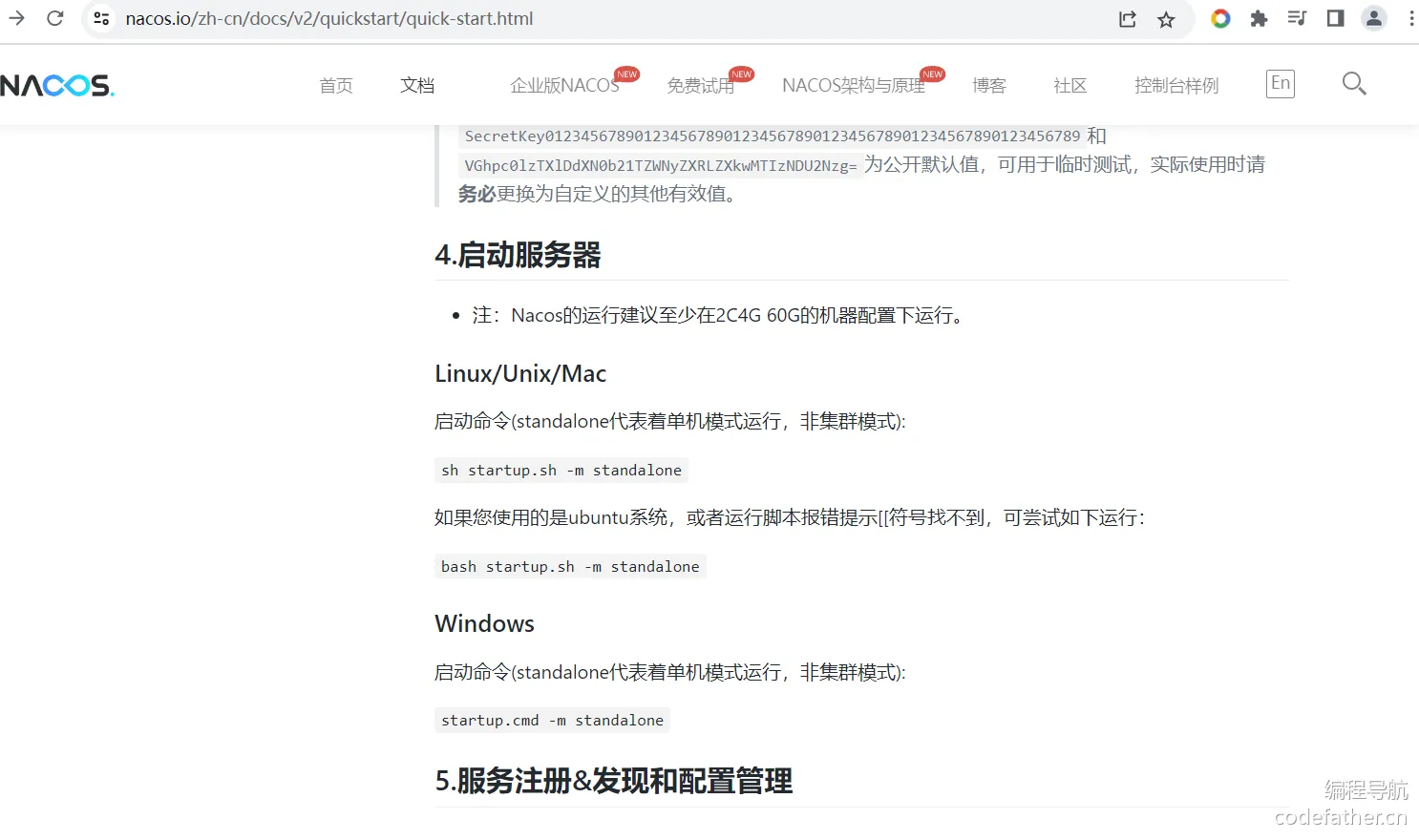The image size is (1419, 840).
Task: Open the colorful circle browser extension
Action: point(1220,18)
